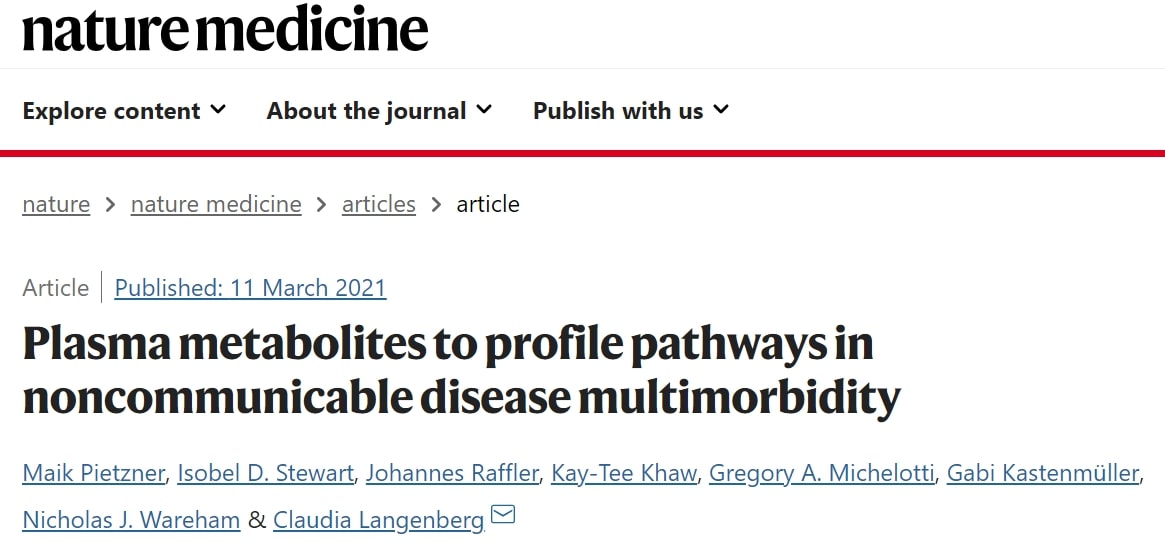Select author Isobel D. Stewart
The image size is (1165, 552).
coord(265,473)
